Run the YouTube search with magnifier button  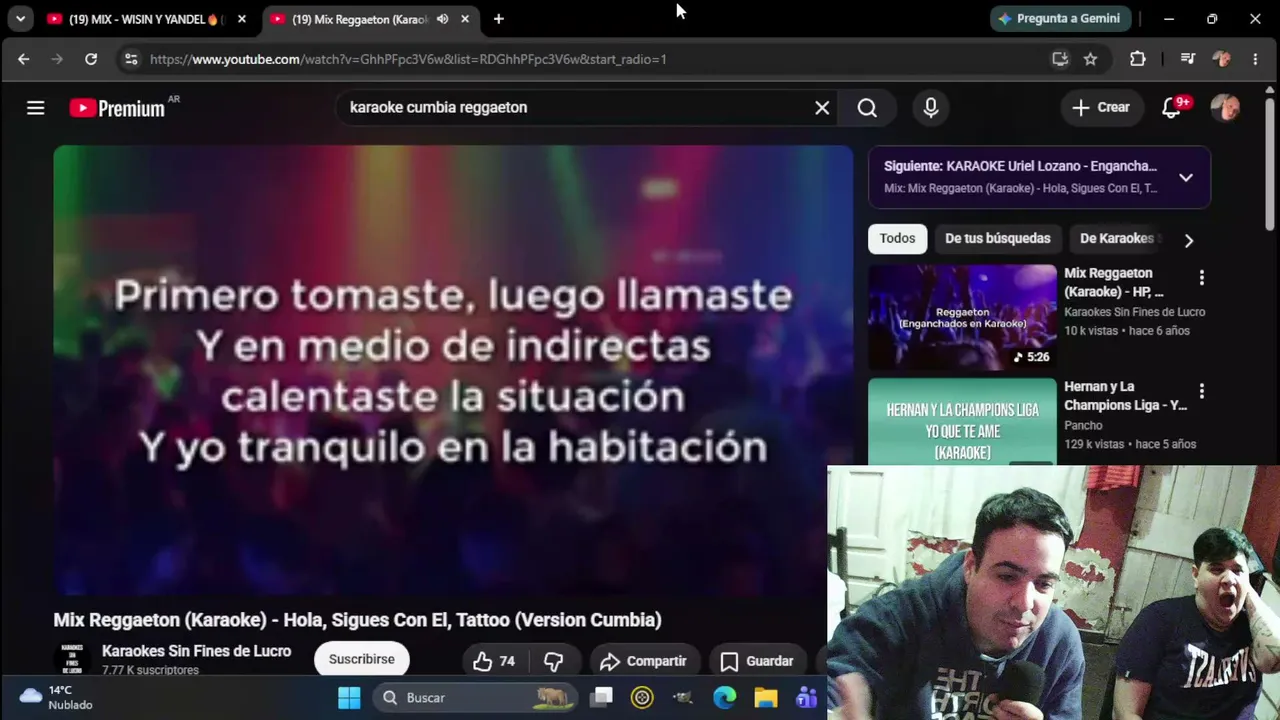coord(867,108)
